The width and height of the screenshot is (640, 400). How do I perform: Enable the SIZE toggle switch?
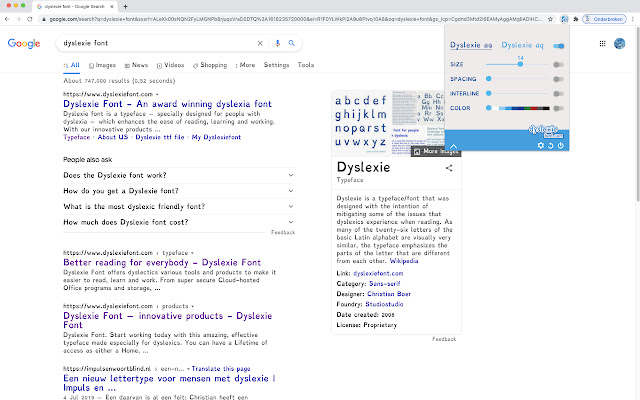click(558, 64)
